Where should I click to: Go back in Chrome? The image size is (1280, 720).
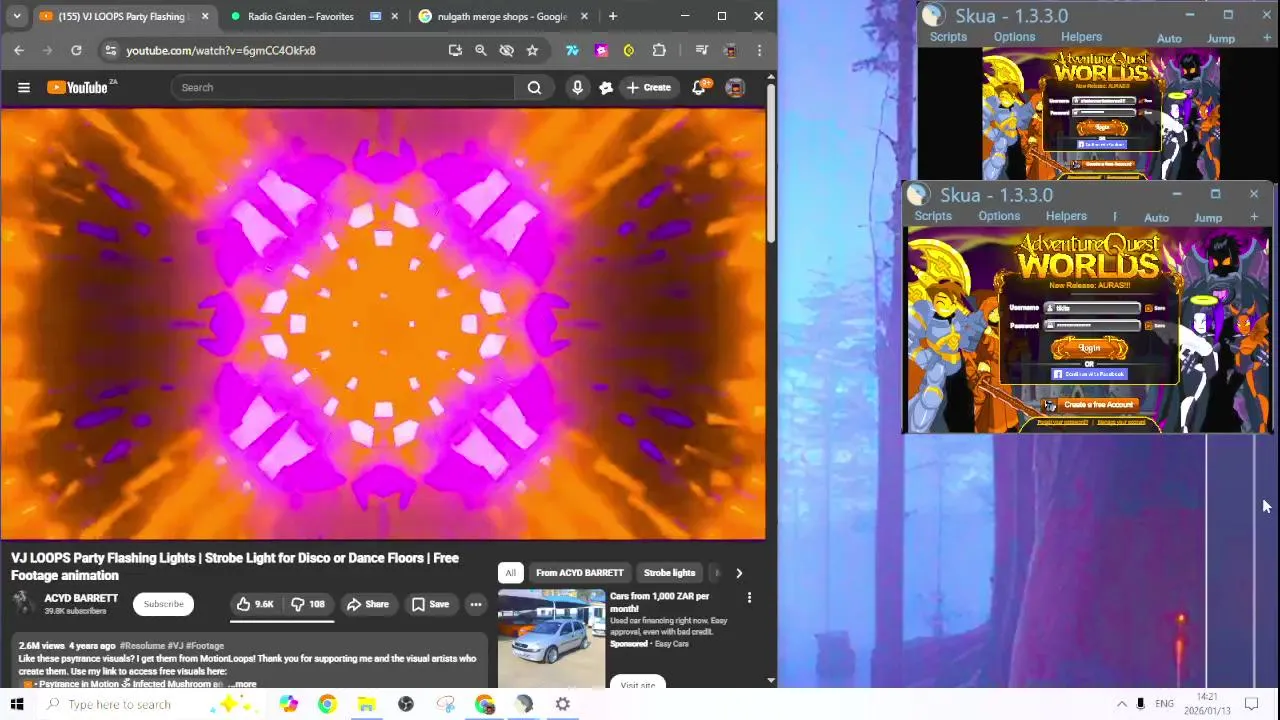tap(19, 50)
